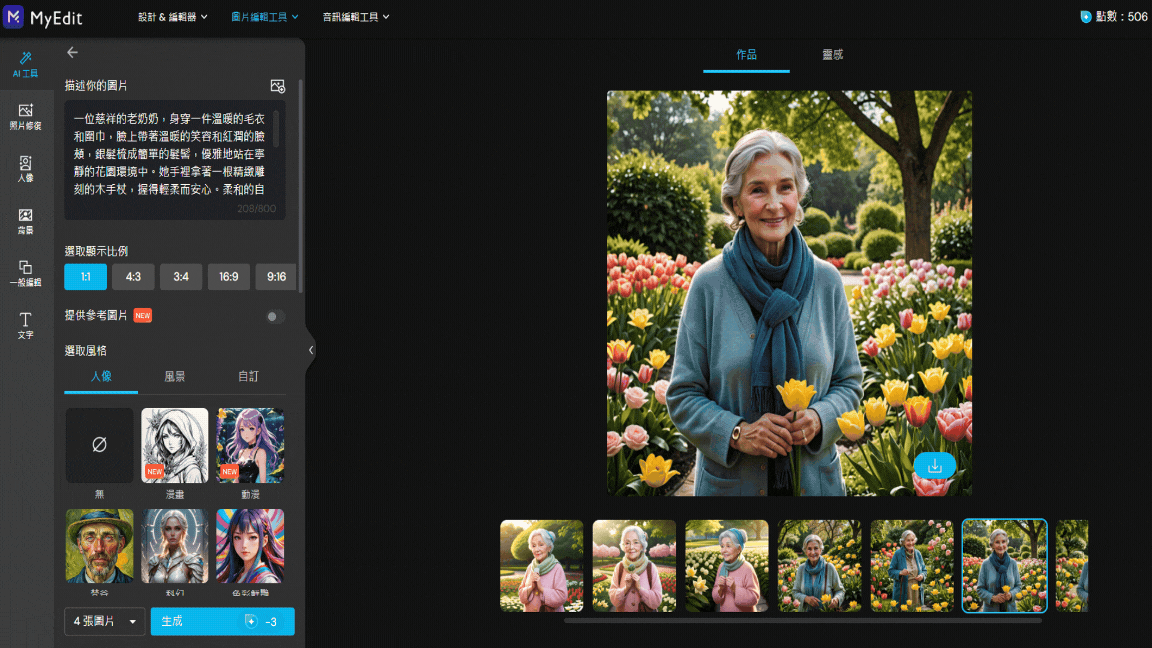This screenshot has width=1152, height=648.
Task: Select fifth thumbnail, full-body among roses
Action: [x=912, y=566]
